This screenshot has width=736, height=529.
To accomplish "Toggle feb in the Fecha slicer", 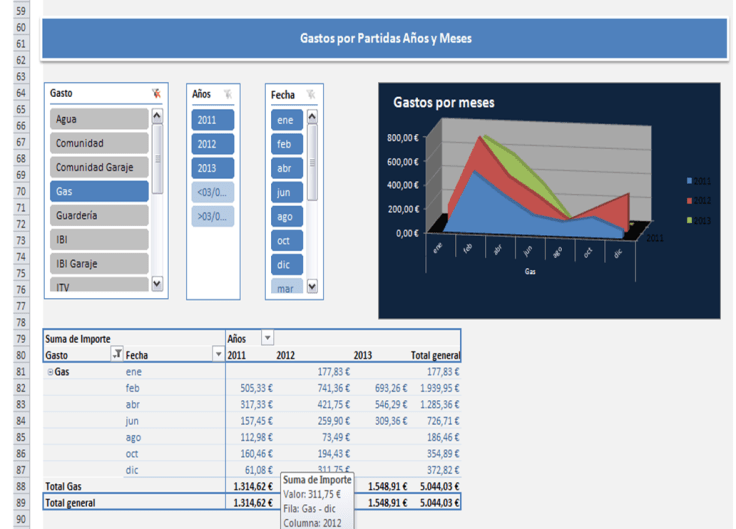I will [286, 143].
